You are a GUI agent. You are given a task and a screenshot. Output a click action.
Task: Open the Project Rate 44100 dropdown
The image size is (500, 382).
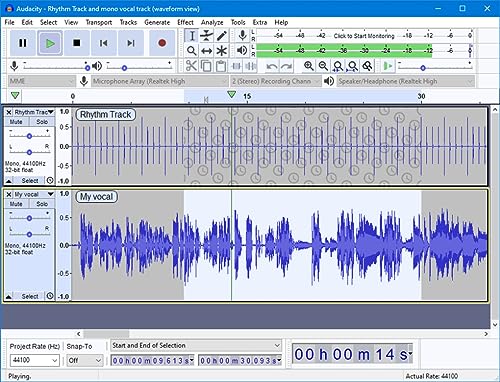pos(35,360)
